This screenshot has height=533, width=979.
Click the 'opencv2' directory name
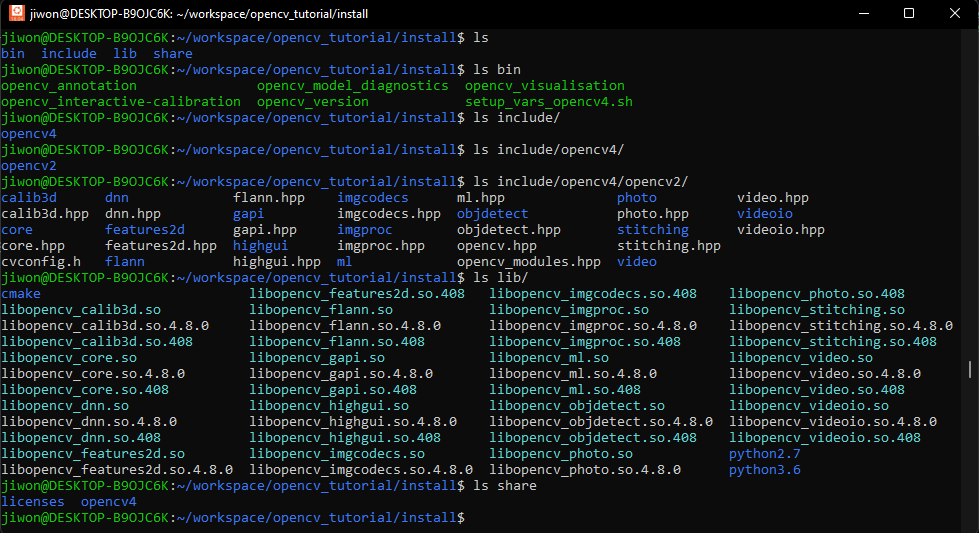click(x=29, y=166)
